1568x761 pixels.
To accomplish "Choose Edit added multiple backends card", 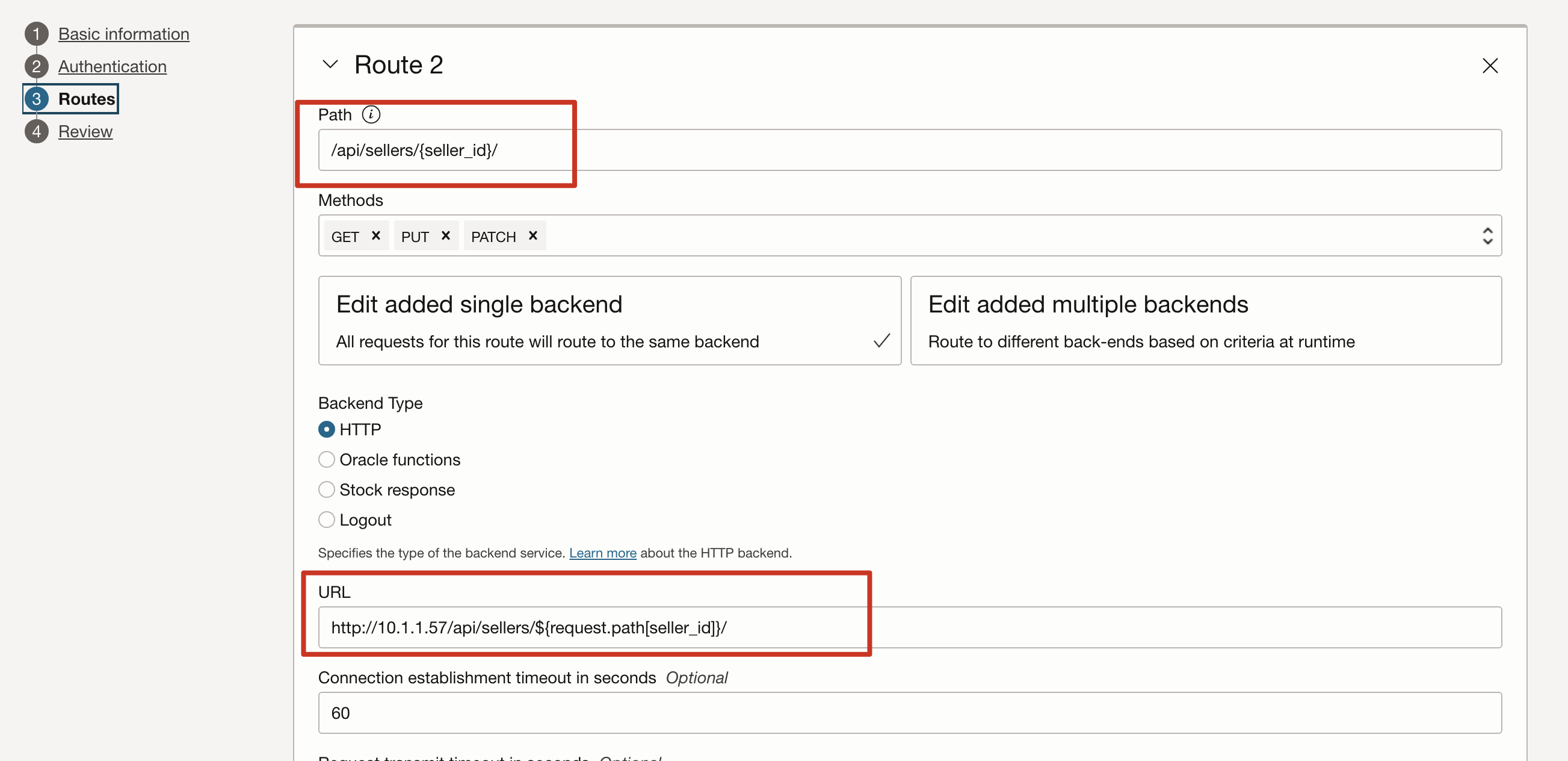I will click(1205, 320).
